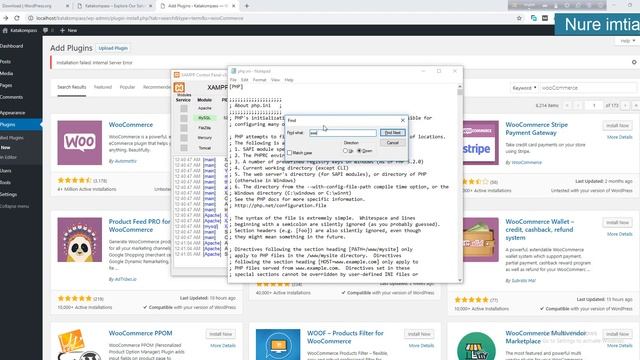
Task: Expand the Help dropdown tab
Action: coord(628,41)
